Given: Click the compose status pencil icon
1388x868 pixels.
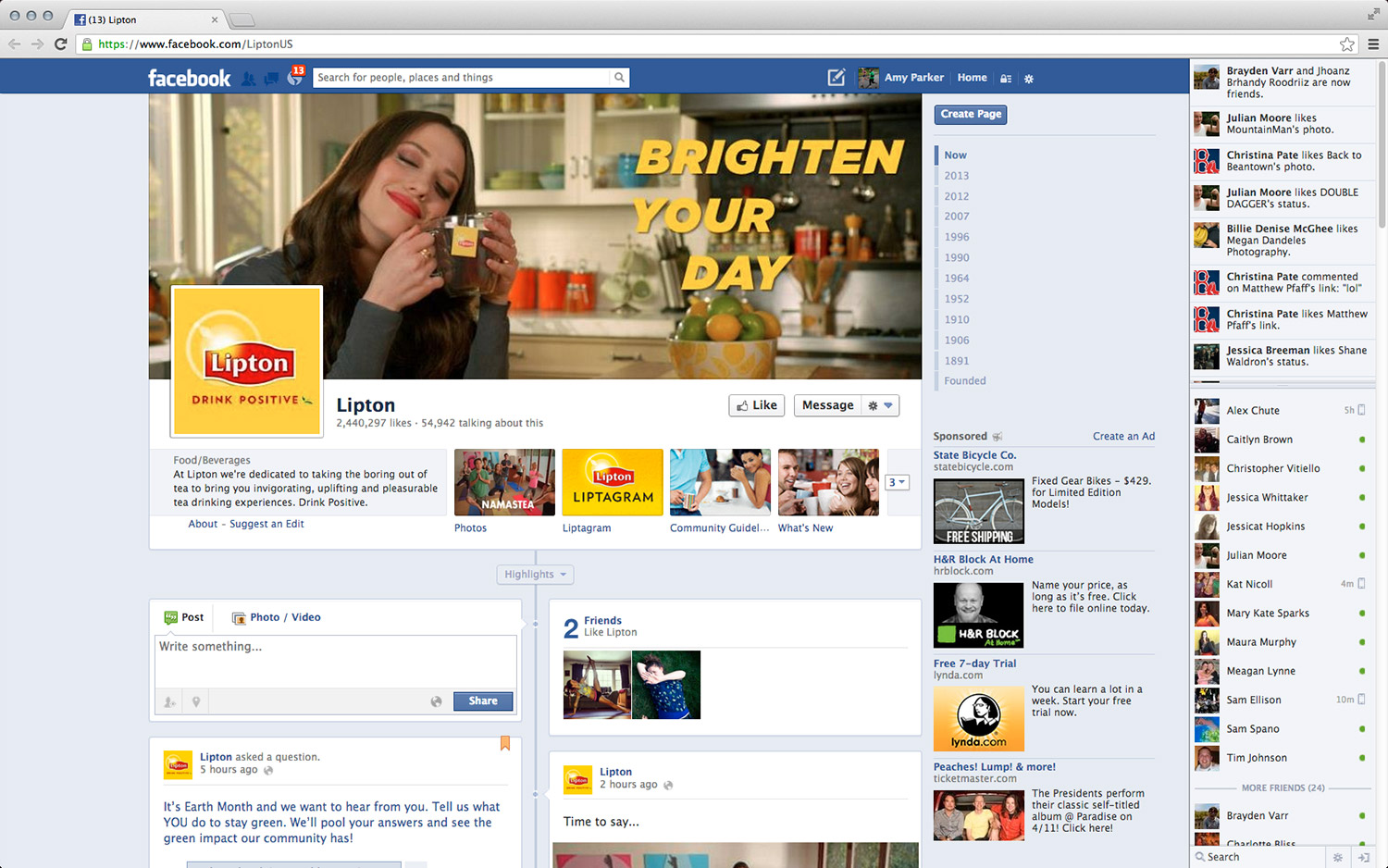Looking at the screenshot, I should point(836,78).
